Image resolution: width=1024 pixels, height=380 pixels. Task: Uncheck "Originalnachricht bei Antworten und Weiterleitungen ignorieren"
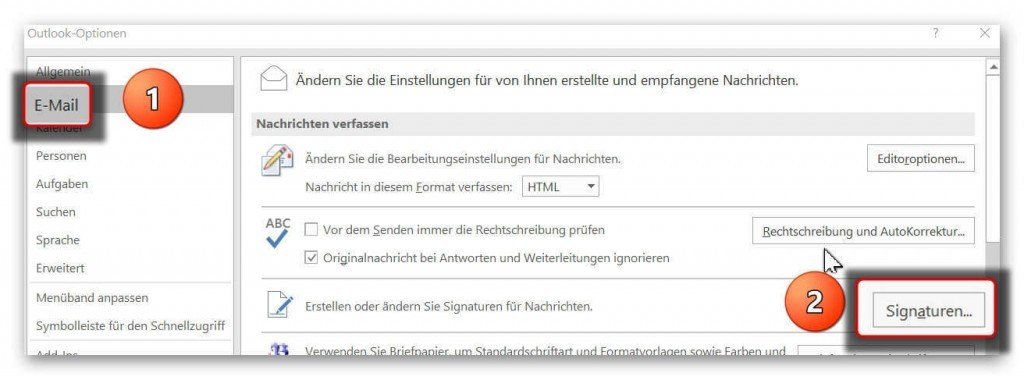312,257
